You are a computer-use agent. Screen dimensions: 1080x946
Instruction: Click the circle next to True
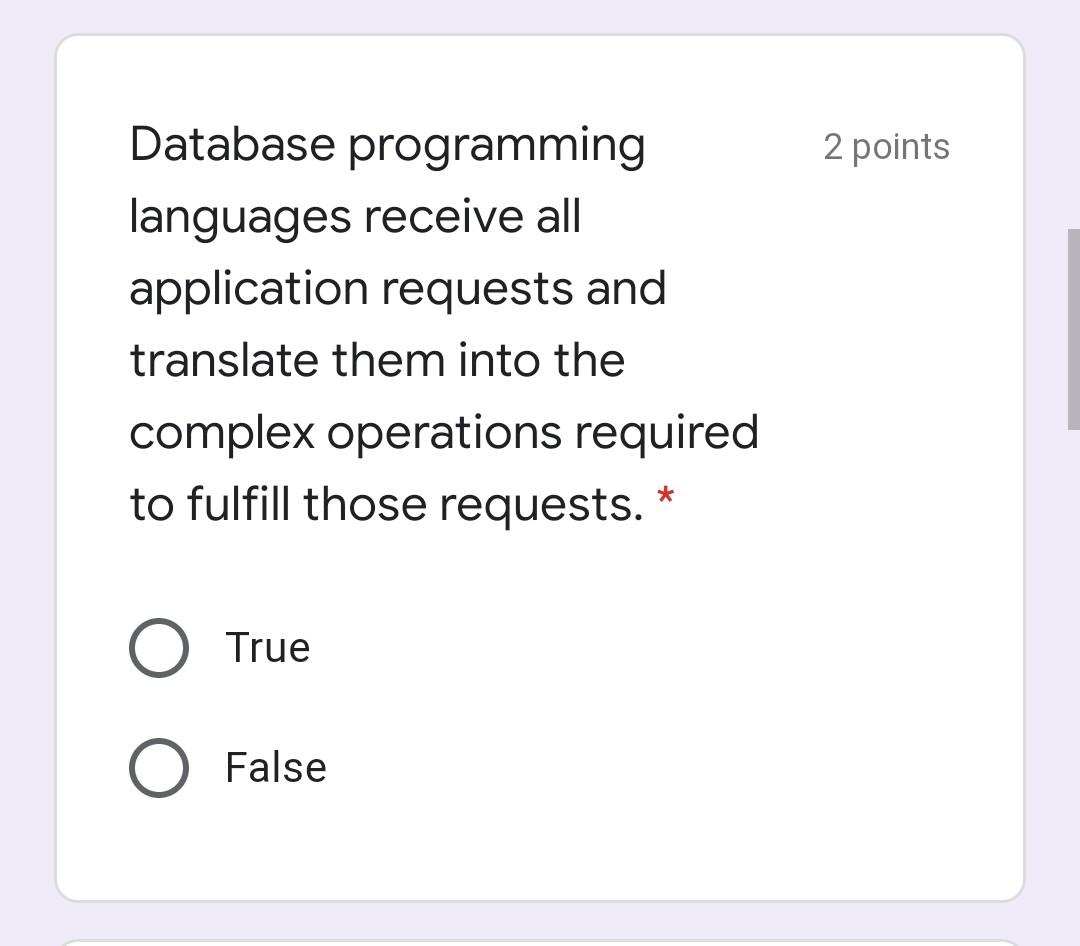[158, 647]
